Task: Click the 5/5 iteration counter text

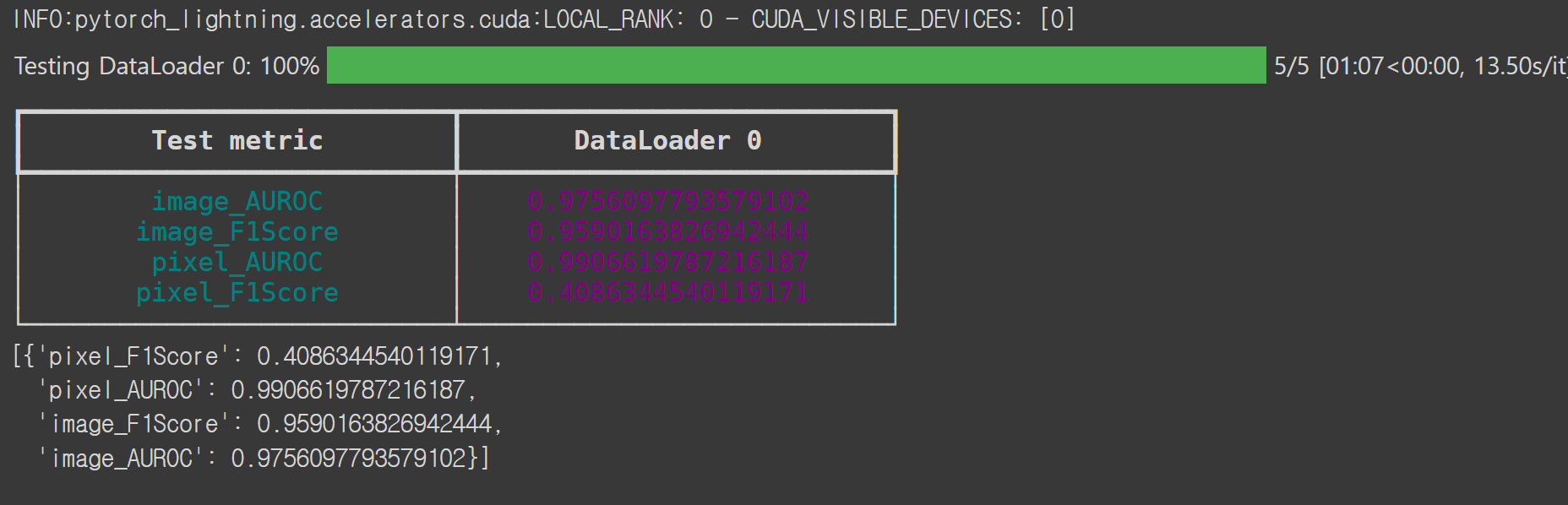Action: point(1291,66)
